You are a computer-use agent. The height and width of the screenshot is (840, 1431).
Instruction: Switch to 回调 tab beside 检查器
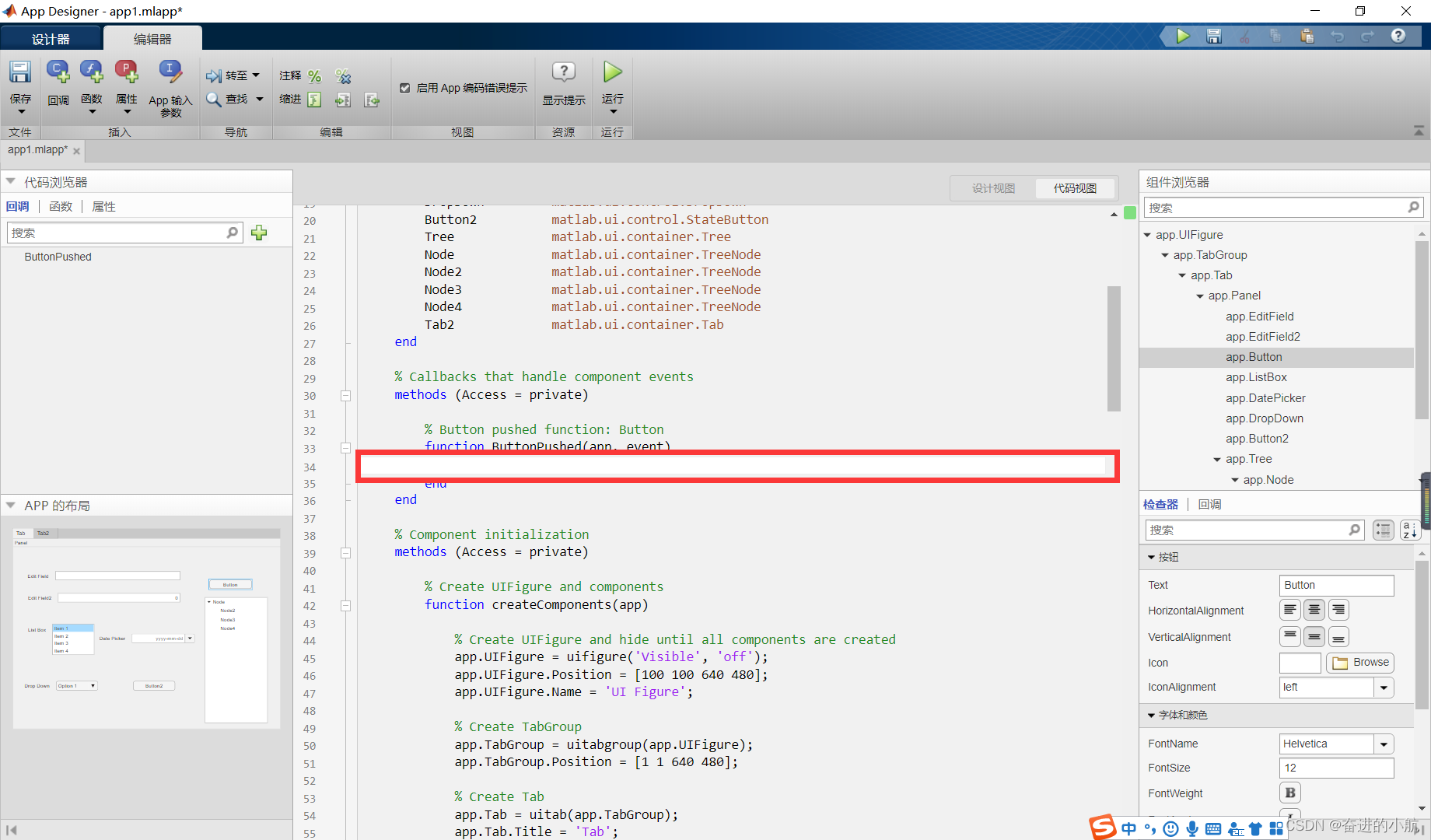1210,505
